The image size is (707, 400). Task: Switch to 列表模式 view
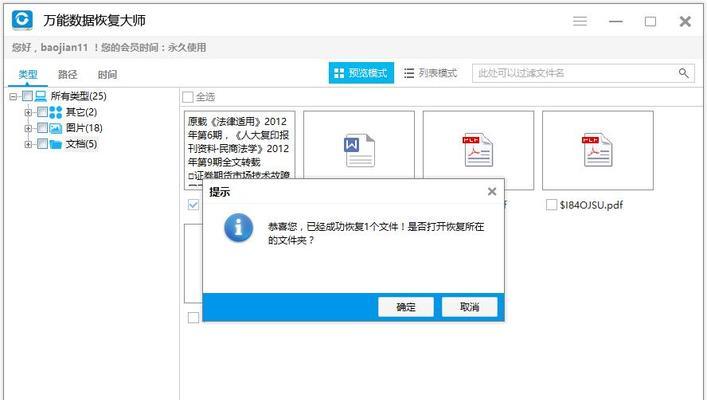point(431,73)
